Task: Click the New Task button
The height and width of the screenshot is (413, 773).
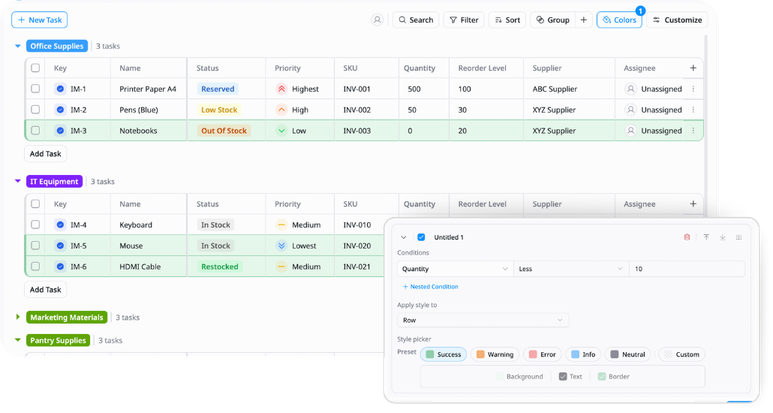Action: pyautogui.click(x=39, y=20)
